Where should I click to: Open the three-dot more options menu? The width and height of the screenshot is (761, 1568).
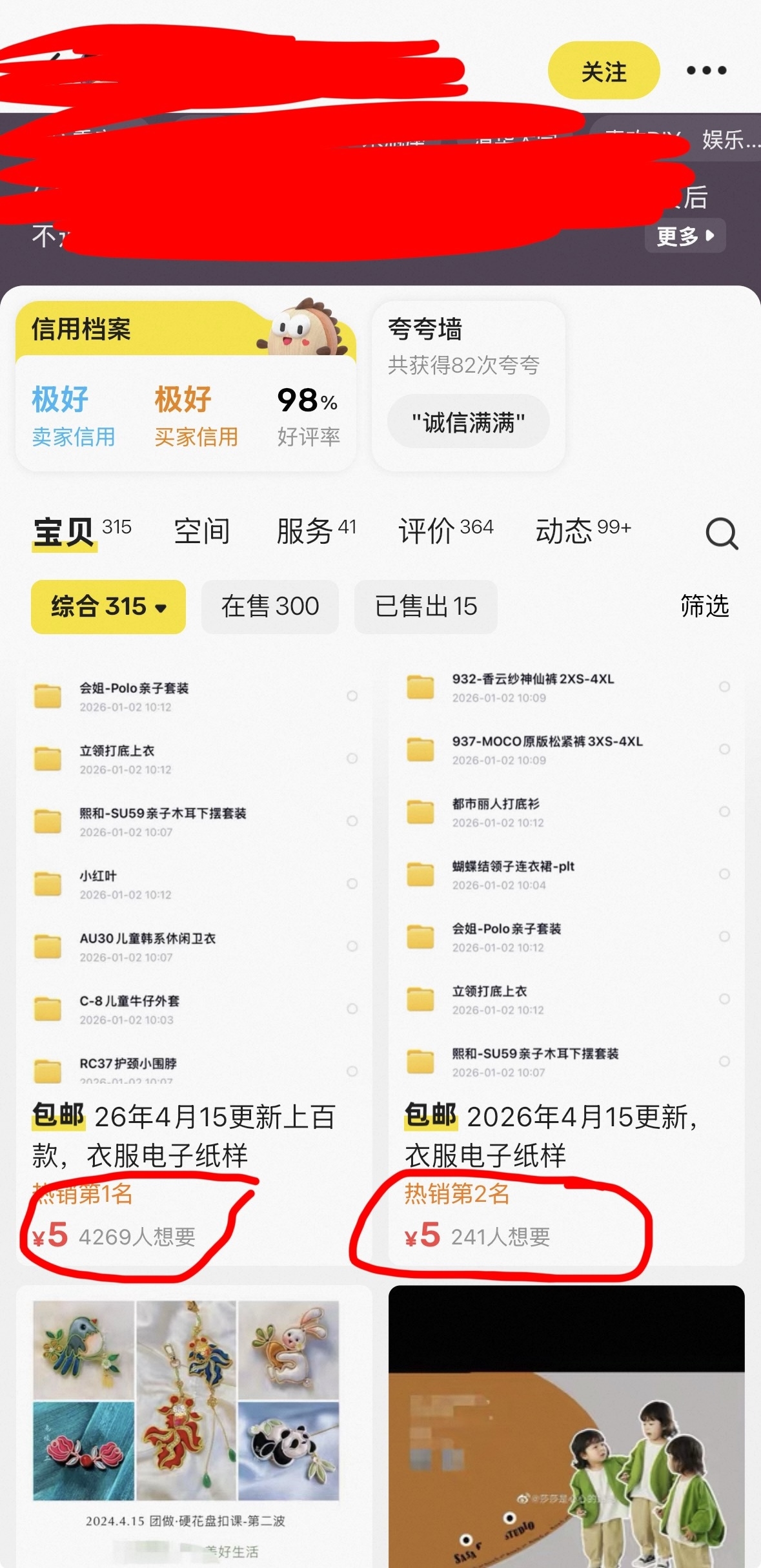[x=706, y=70]
